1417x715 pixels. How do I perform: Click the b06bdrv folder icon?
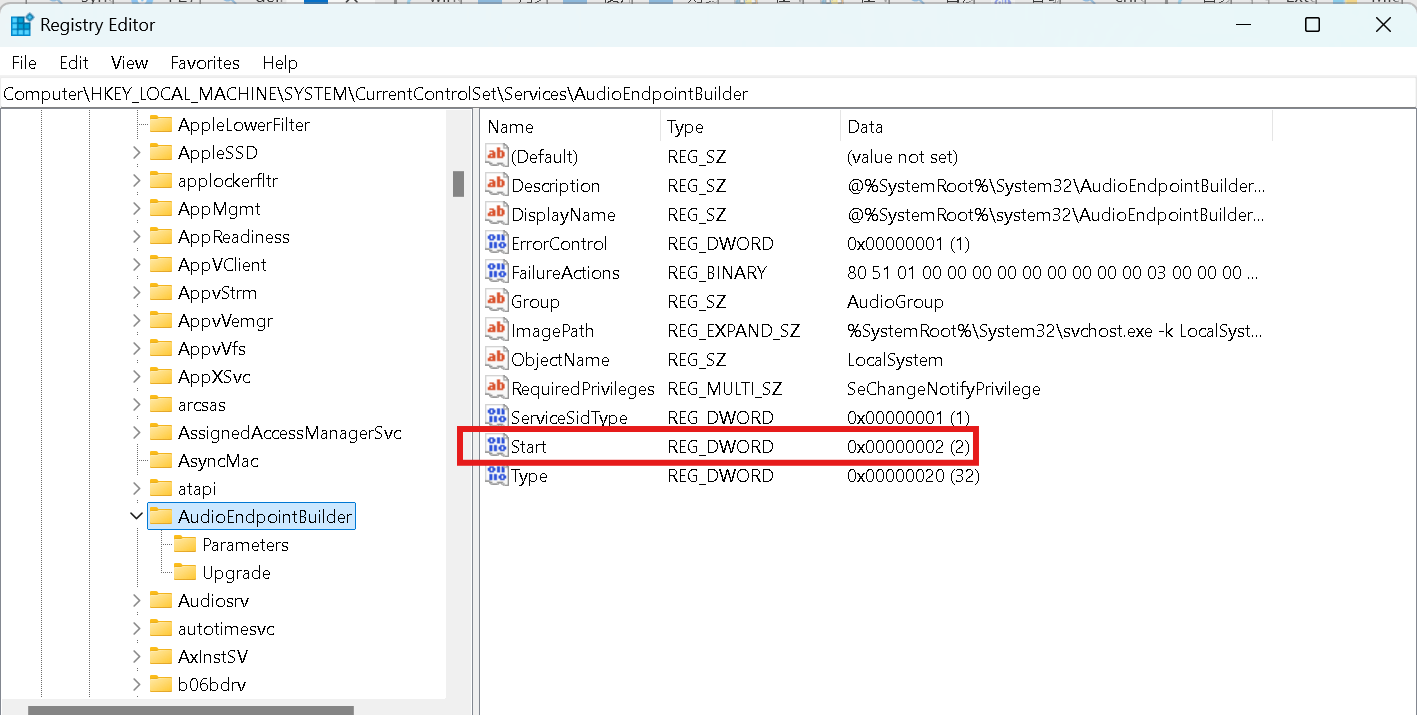[x=161, y=685]
